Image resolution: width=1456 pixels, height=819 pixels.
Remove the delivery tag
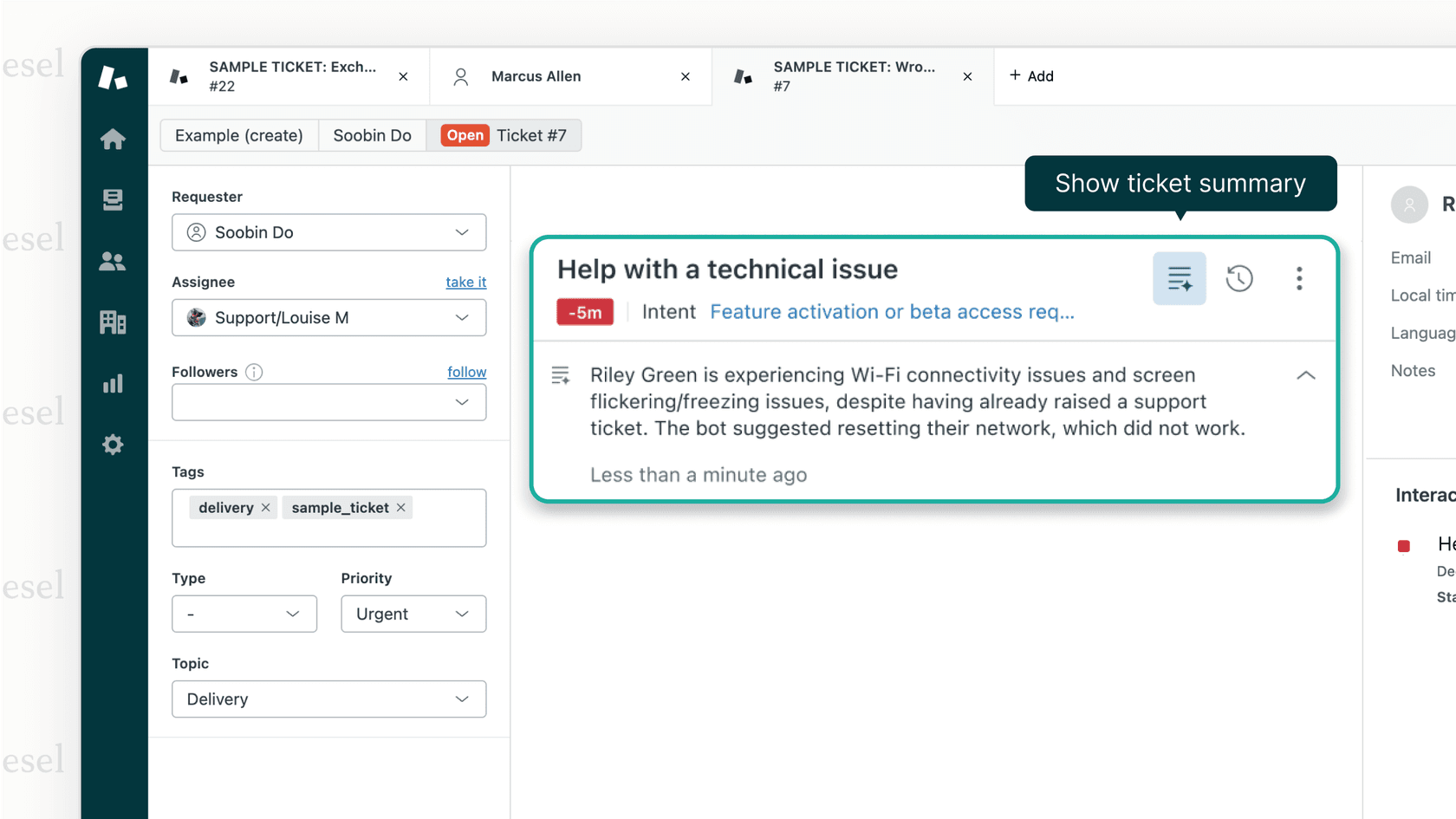coord(266,507)
